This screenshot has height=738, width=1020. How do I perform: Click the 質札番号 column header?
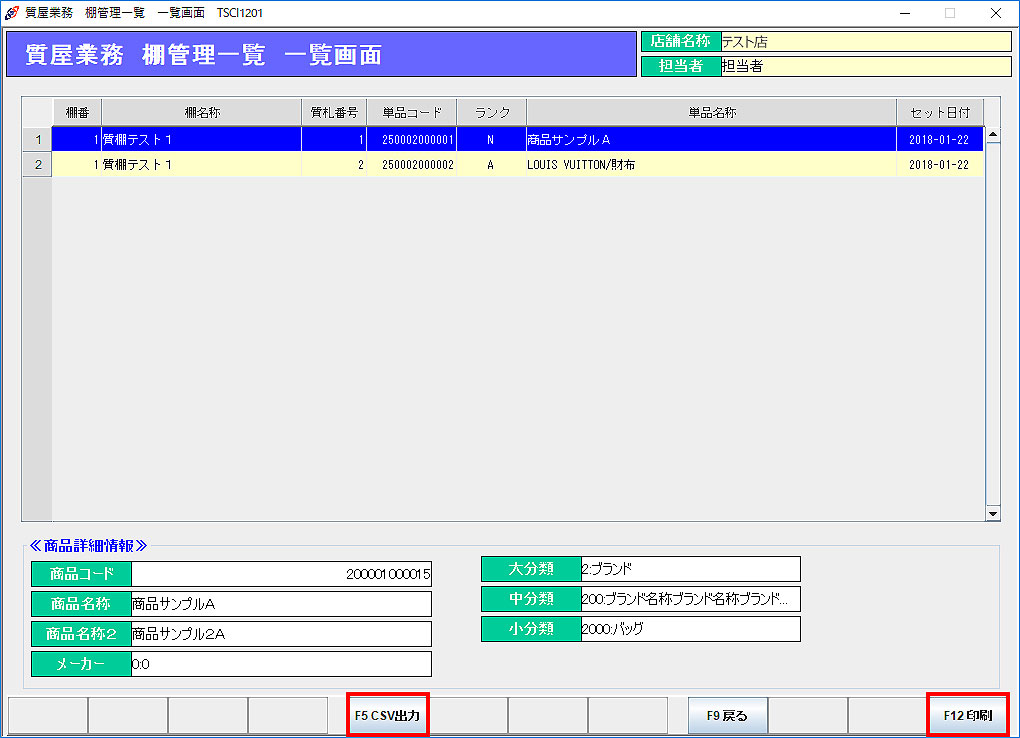334,112
